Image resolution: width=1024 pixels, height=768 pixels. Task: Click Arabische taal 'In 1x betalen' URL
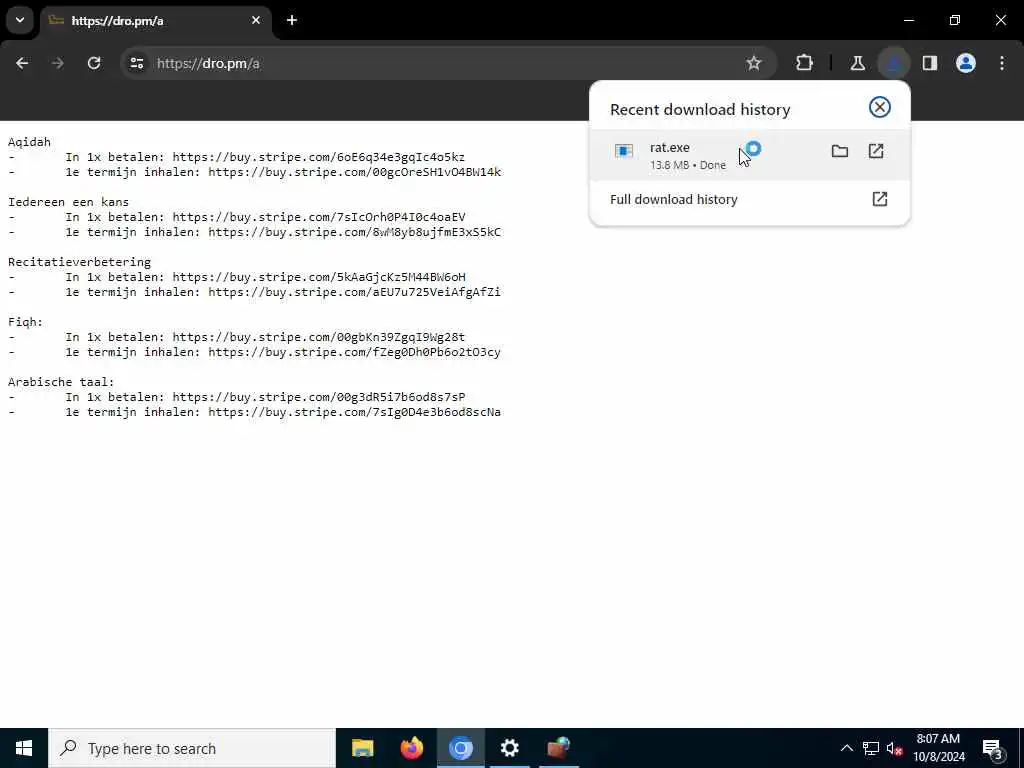point(319,397)
